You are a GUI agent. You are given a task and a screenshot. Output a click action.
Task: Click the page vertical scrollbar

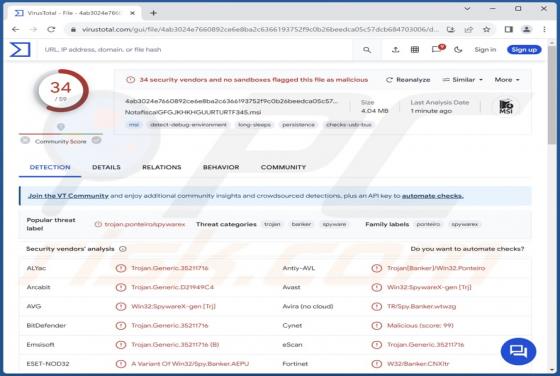pyautogui.click(x=552, y=96)
